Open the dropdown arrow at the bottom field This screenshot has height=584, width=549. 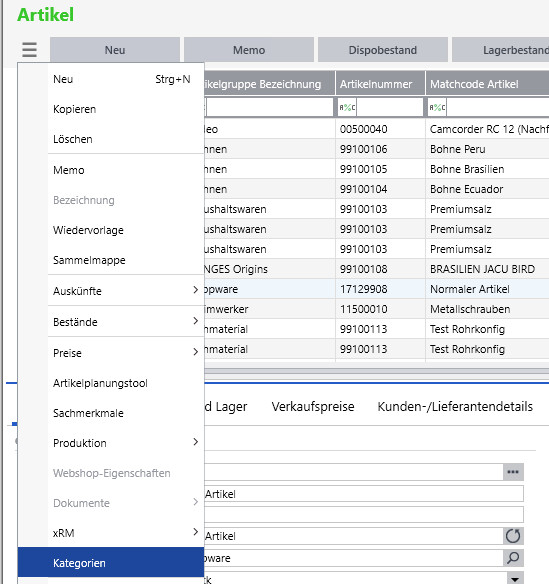tap(515, 578)
